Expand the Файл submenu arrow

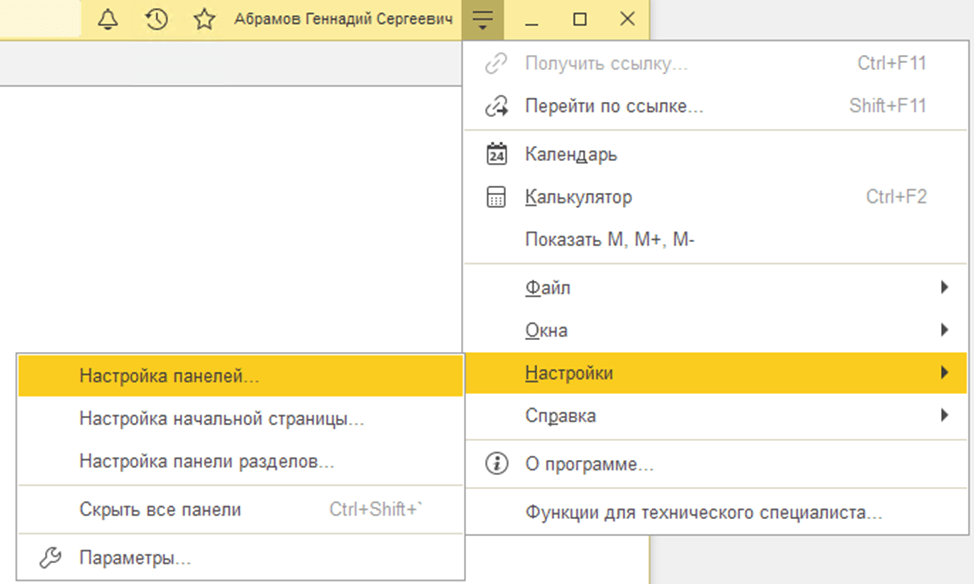point(944,288)
